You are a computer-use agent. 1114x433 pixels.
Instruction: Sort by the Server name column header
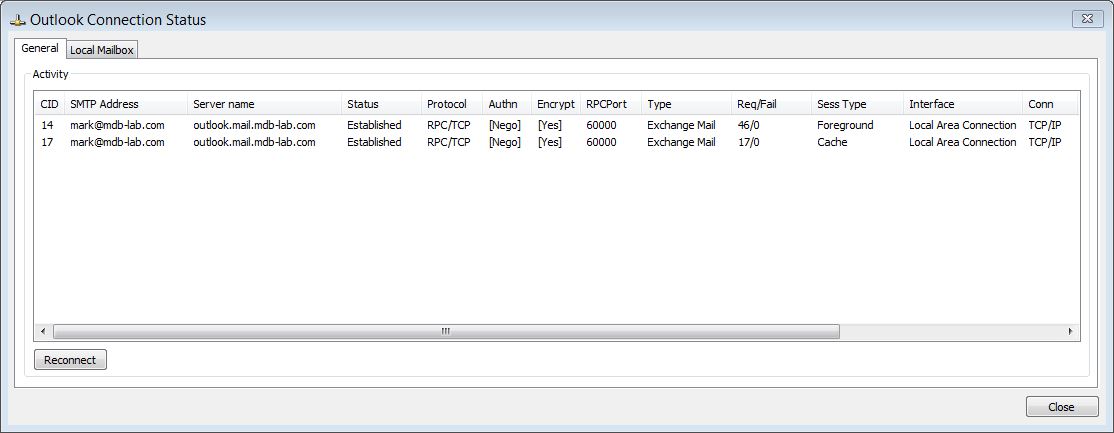coord(223,104)
